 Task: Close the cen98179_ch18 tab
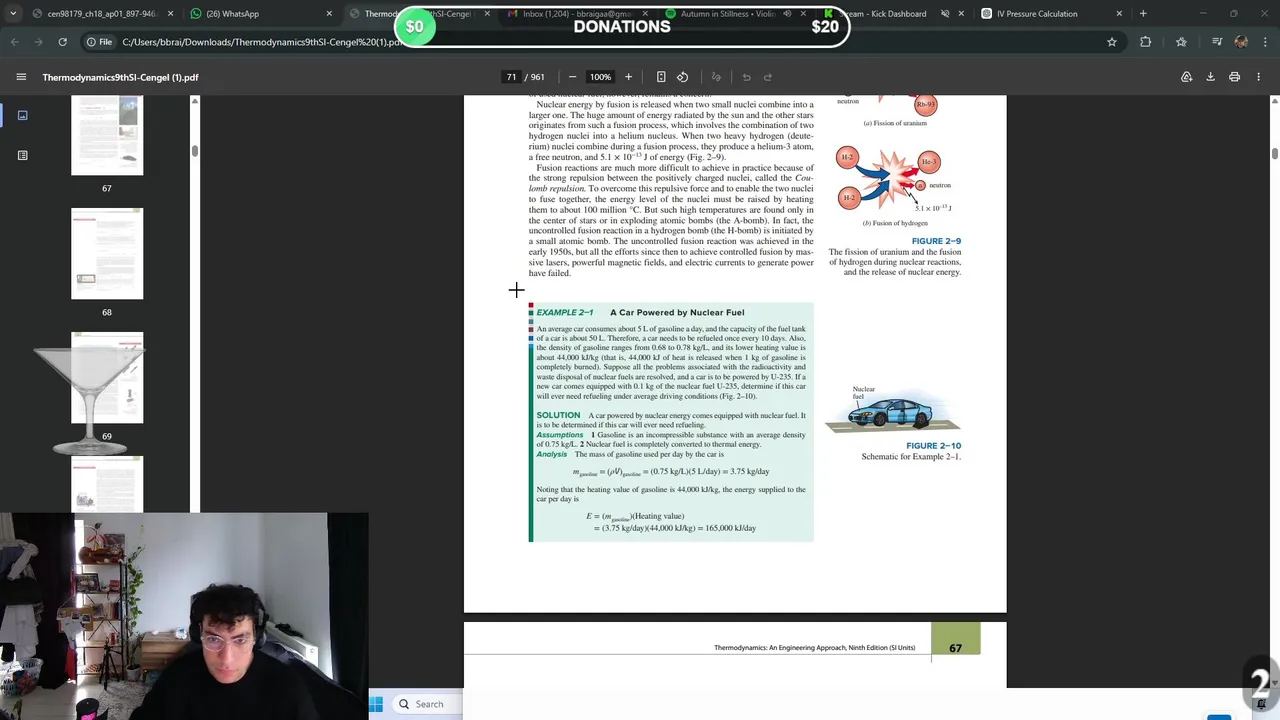pos(170,14)
